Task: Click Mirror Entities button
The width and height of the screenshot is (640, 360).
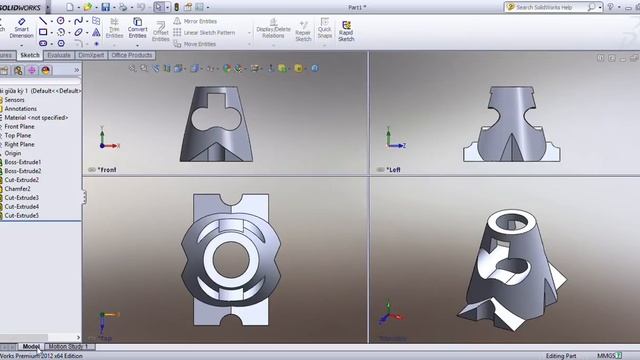Action: coord(196,21)
